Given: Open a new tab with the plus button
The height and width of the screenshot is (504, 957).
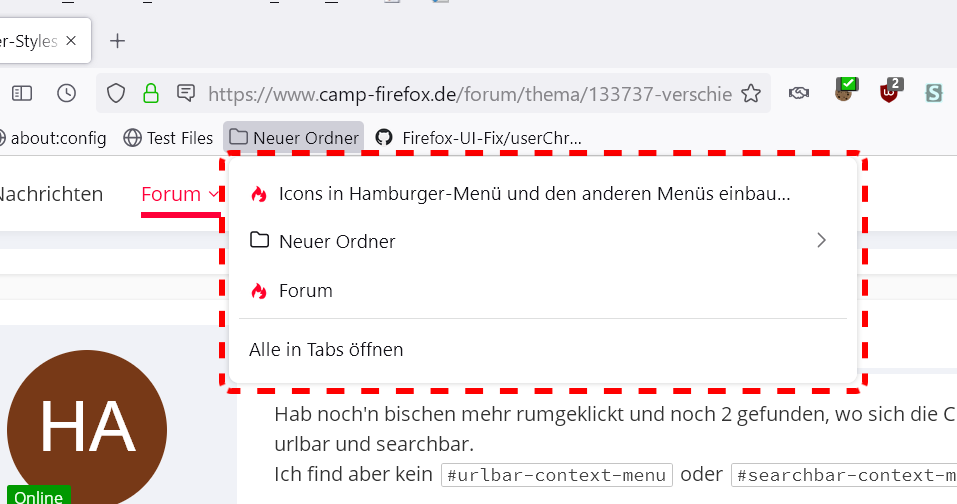Looking at the screenshot, I should click(x=117, y=41).
